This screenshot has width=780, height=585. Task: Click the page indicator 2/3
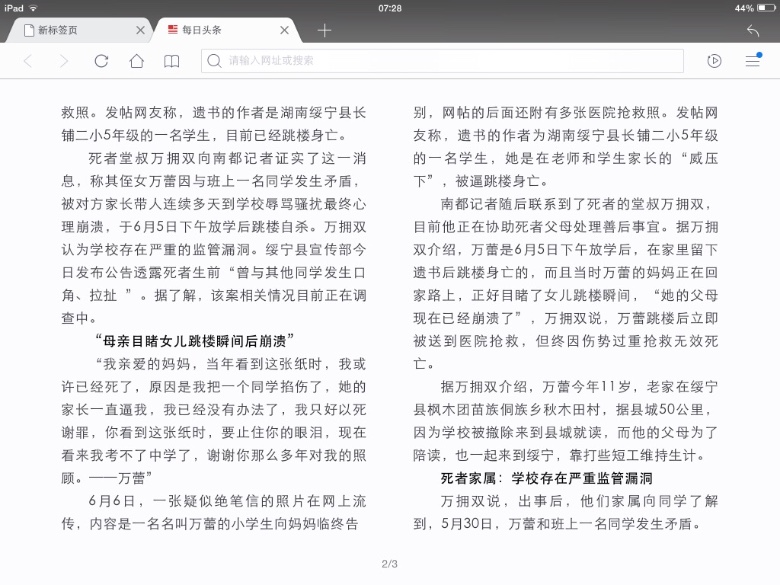click(x=390, y=564)
